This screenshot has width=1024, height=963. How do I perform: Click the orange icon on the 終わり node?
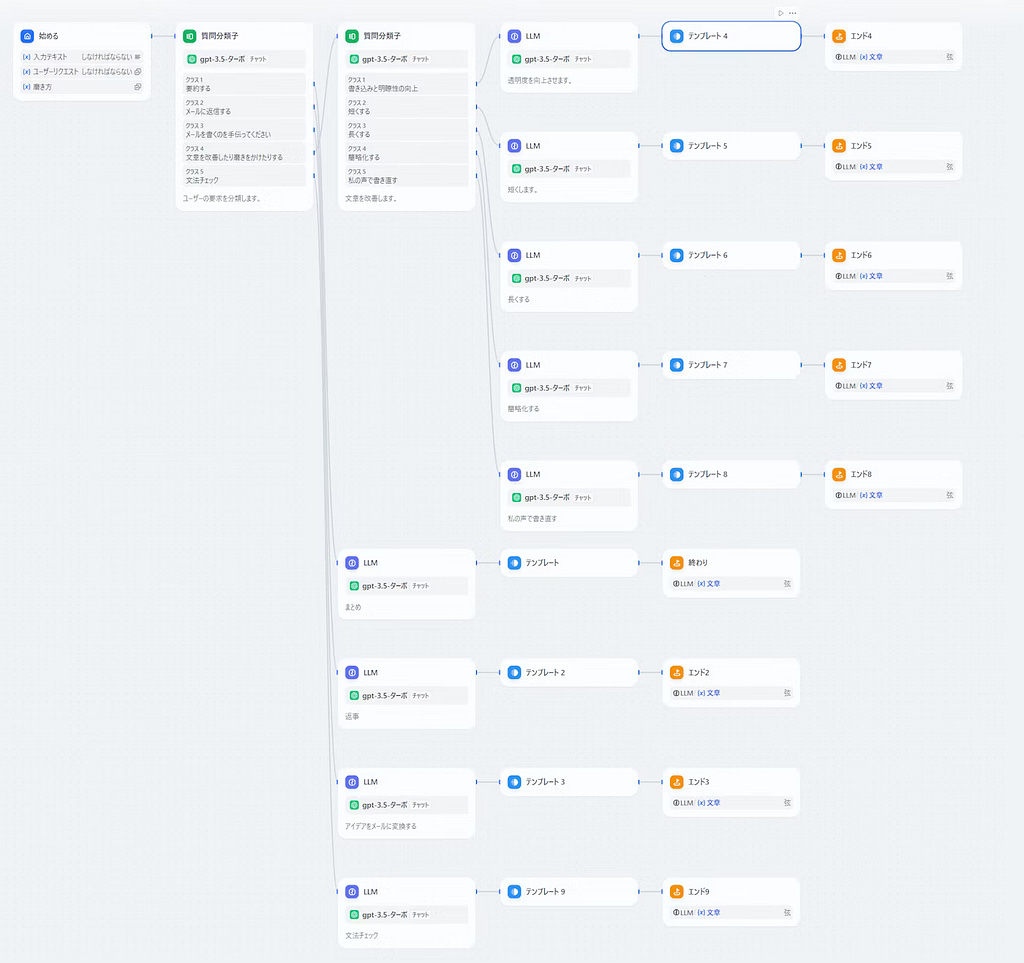[677, 563]
